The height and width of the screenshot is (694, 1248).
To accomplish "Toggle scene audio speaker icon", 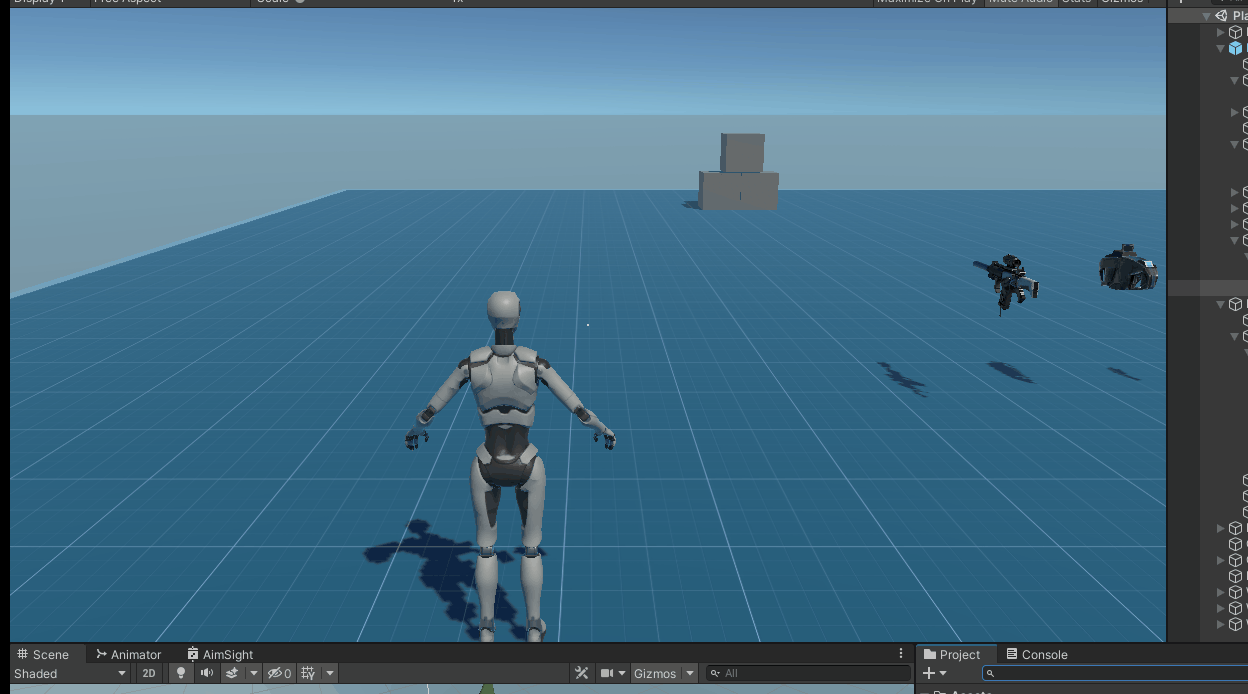I will pos(207,673).
